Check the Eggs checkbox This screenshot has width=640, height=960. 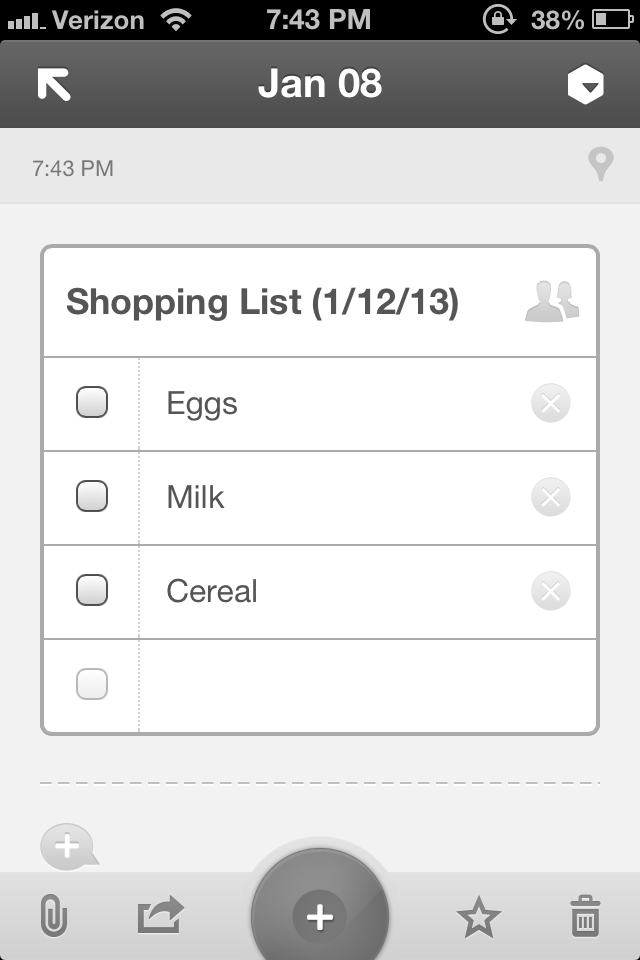[92, 403]
